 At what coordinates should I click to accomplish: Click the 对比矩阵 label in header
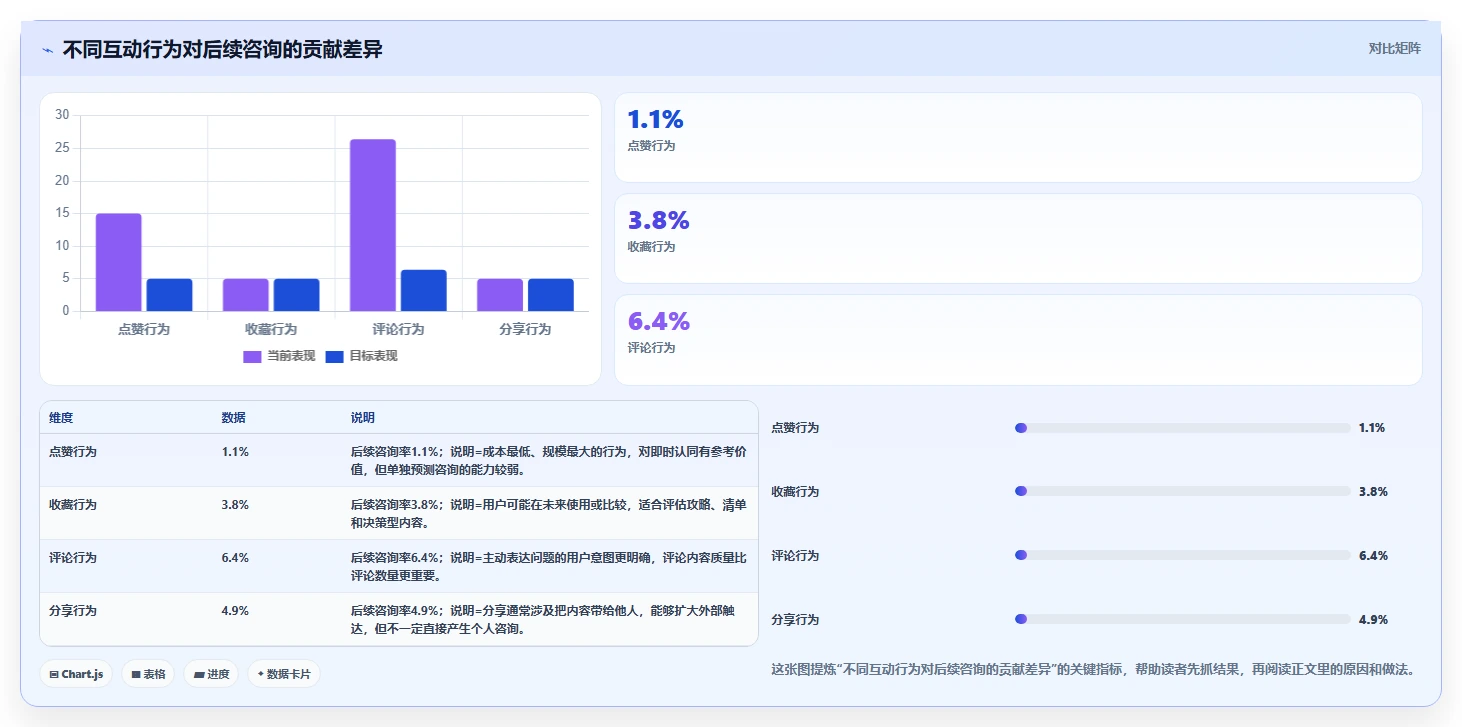(x=1394, y=48)
